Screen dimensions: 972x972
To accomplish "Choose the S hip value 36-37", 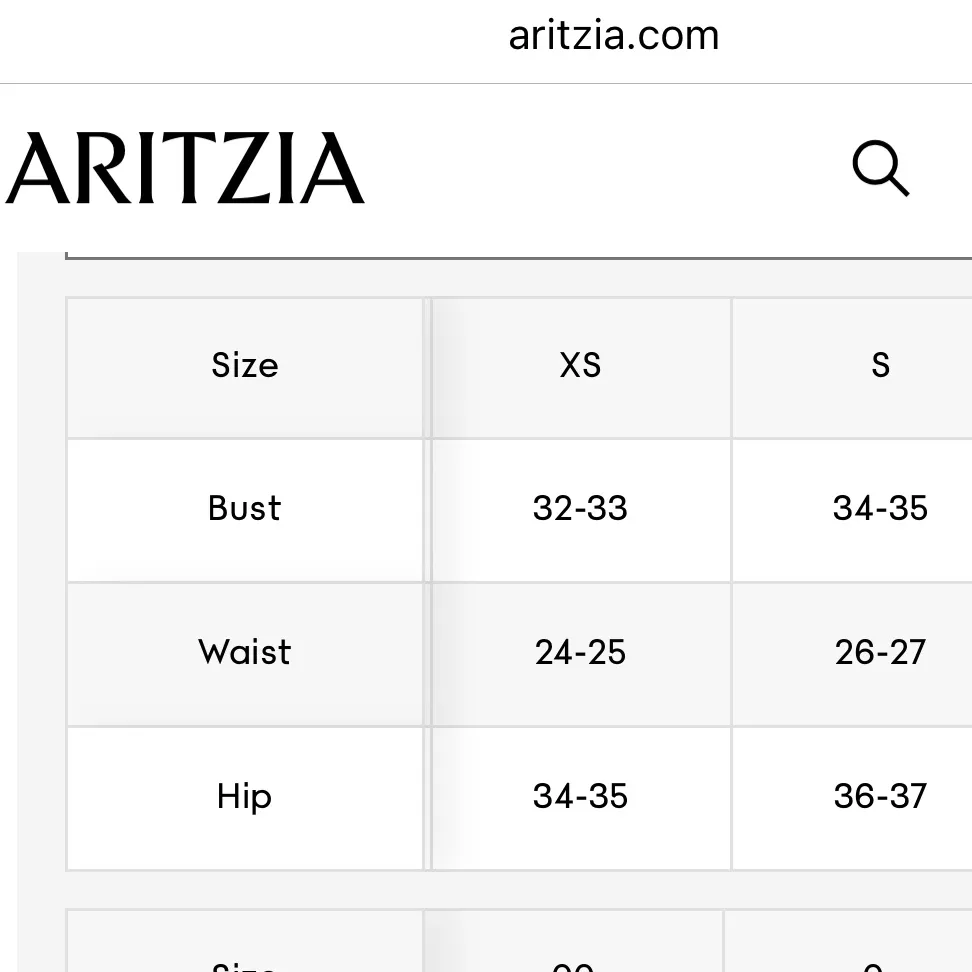I will click(x=880, y=797).
